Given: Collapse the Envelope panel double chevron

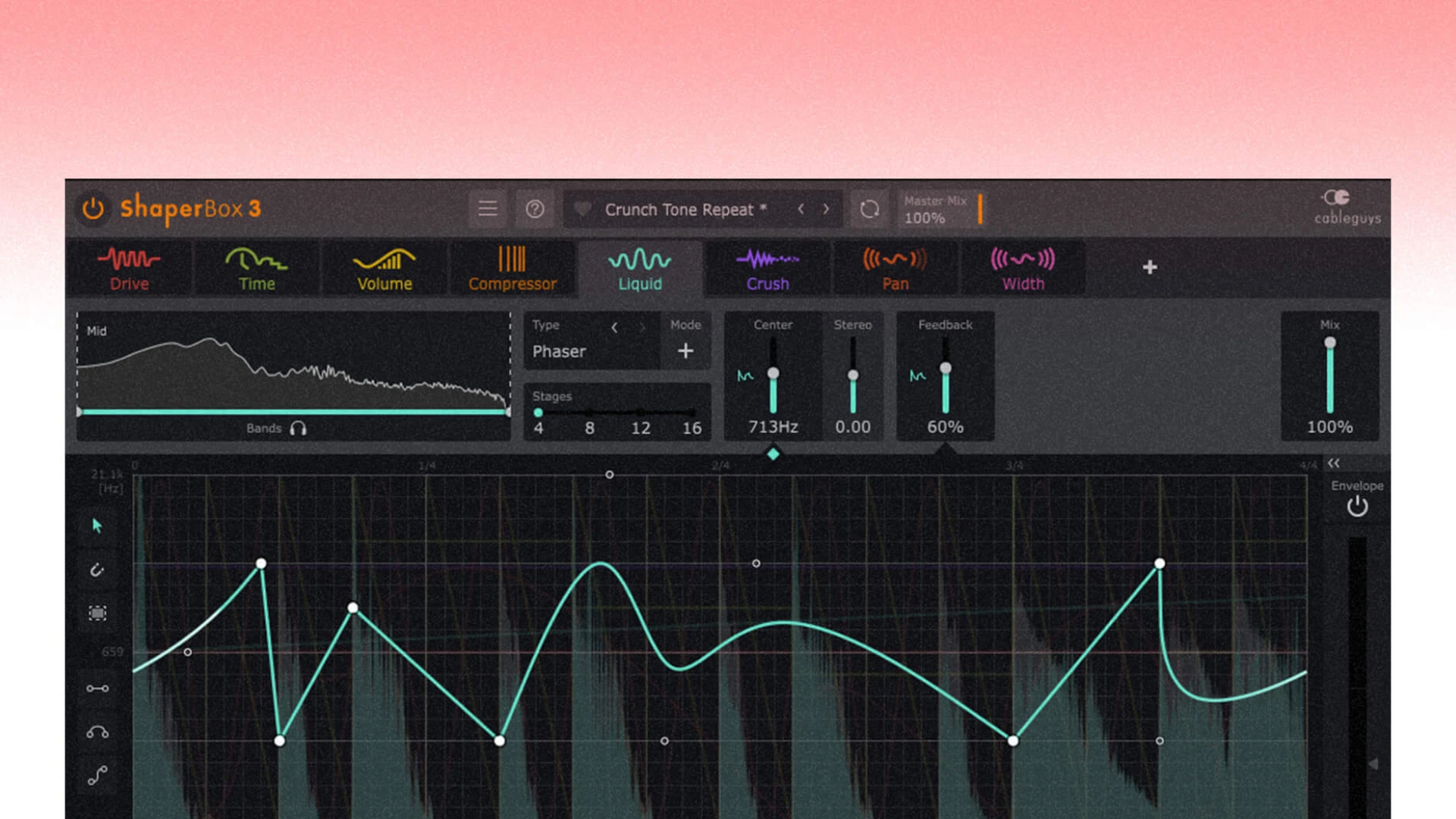Looking at the screenshot, I should [x=1334, y=463].
